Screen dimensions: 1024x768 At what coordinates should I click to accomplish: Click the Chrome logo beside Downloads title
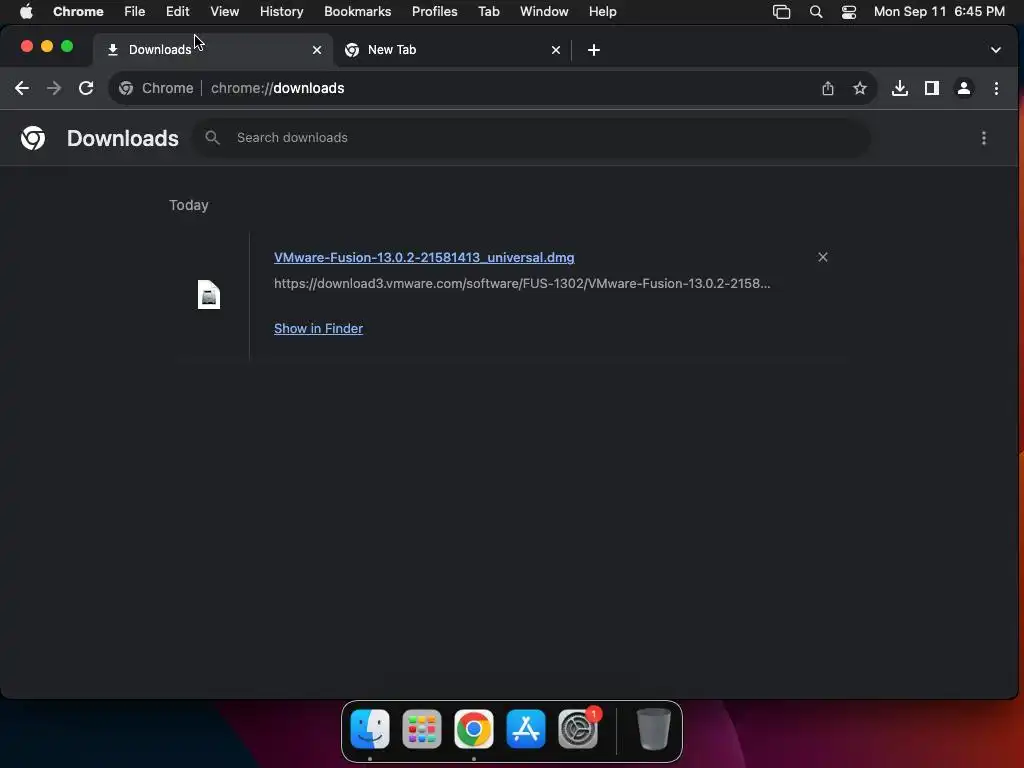tap(33, 138)
